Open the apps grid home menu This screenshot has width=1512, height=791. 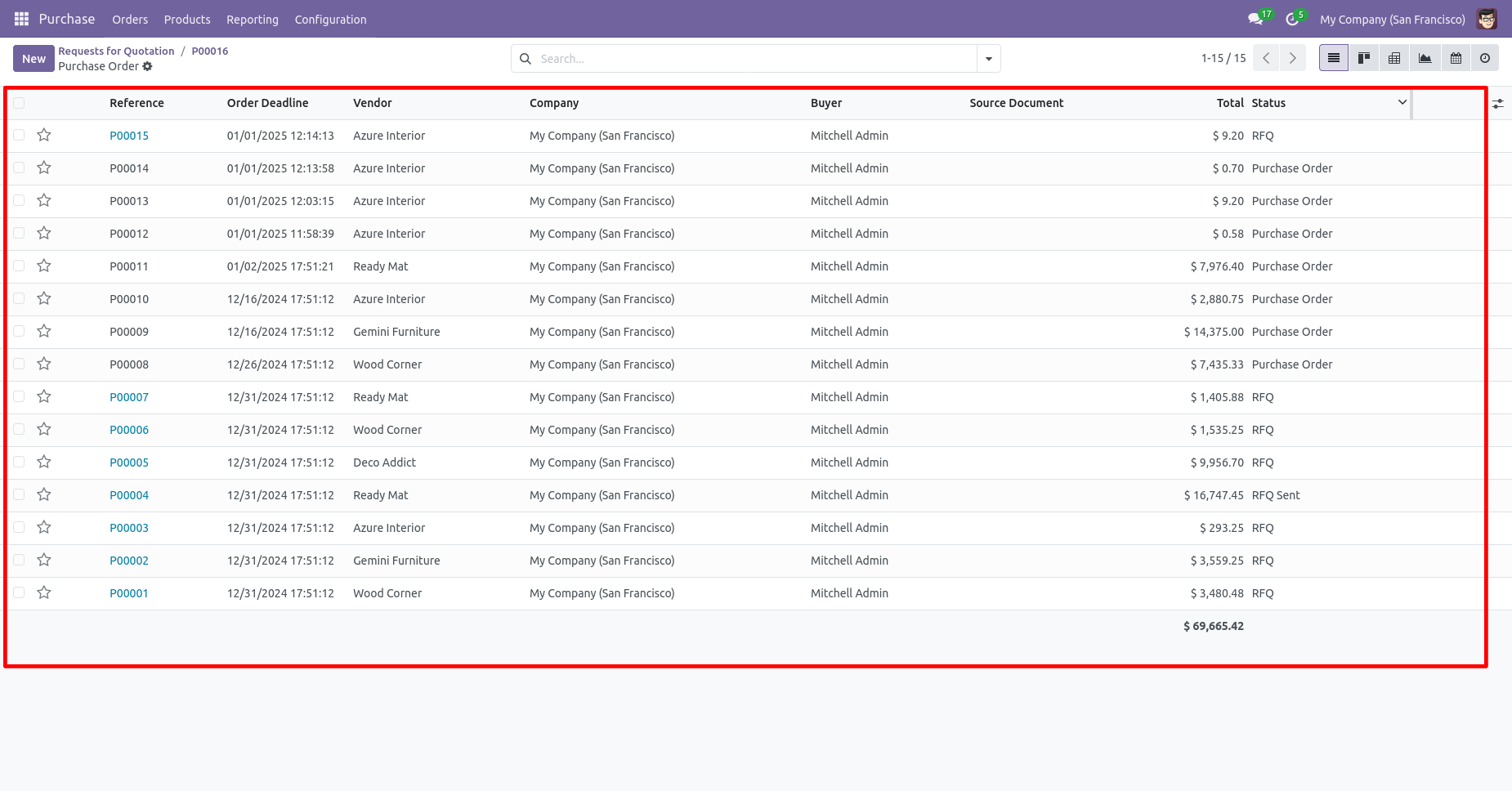click(x=21, y=19)
